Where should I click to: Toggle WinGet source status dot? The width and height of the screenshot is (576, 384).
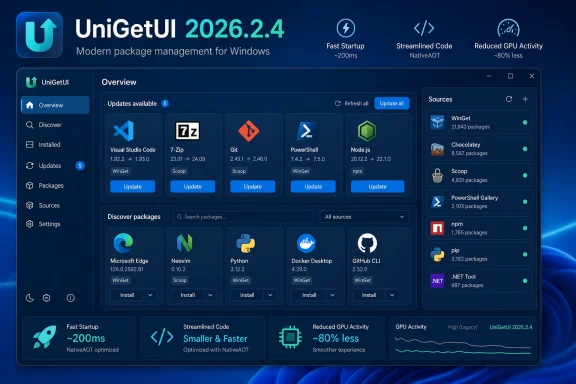point(525,122)
